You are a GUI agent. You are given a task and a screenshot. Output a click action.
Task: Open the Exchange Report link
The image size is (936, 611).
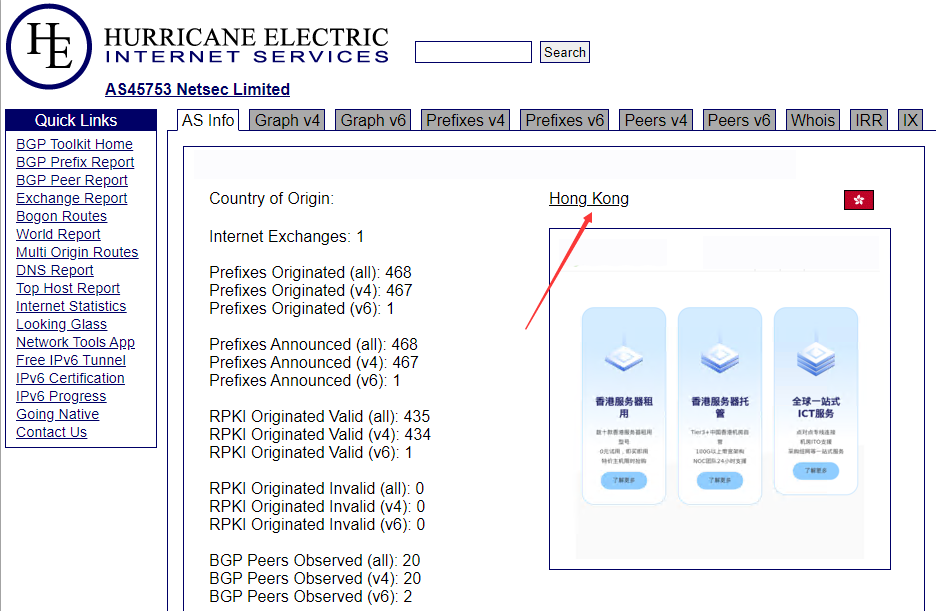pyautogui.click(x=72, y=198)
